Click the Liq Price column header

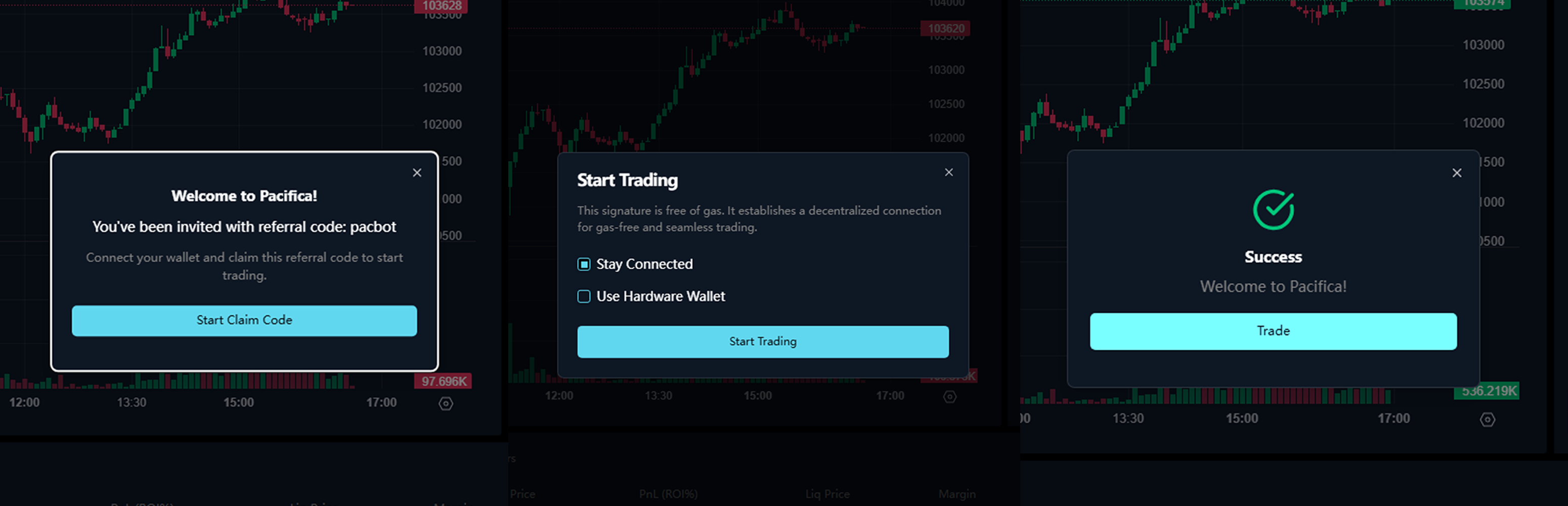click(x=827, y=494)
